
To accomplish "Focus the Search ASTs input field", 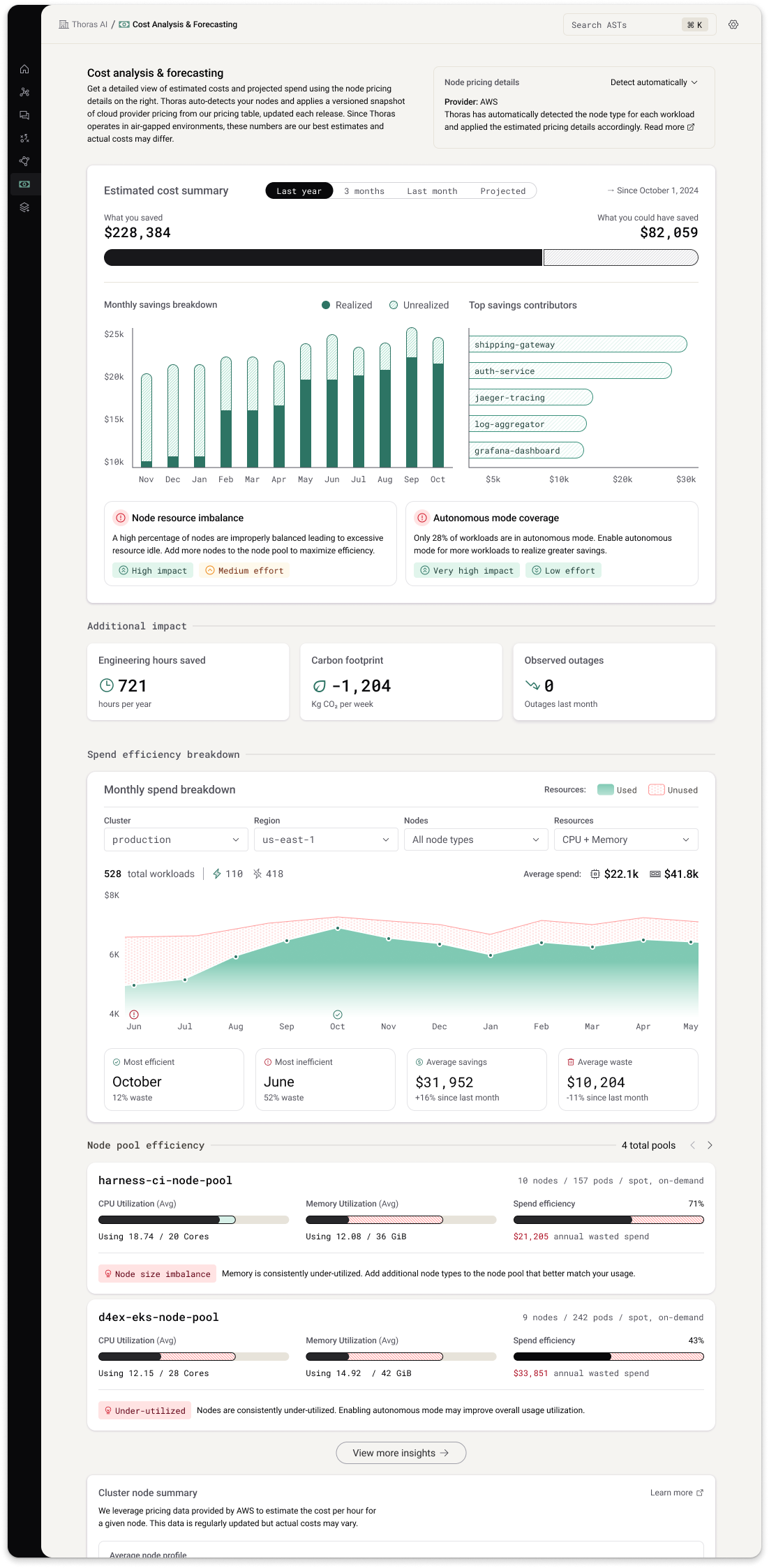I will click(640, 24).
